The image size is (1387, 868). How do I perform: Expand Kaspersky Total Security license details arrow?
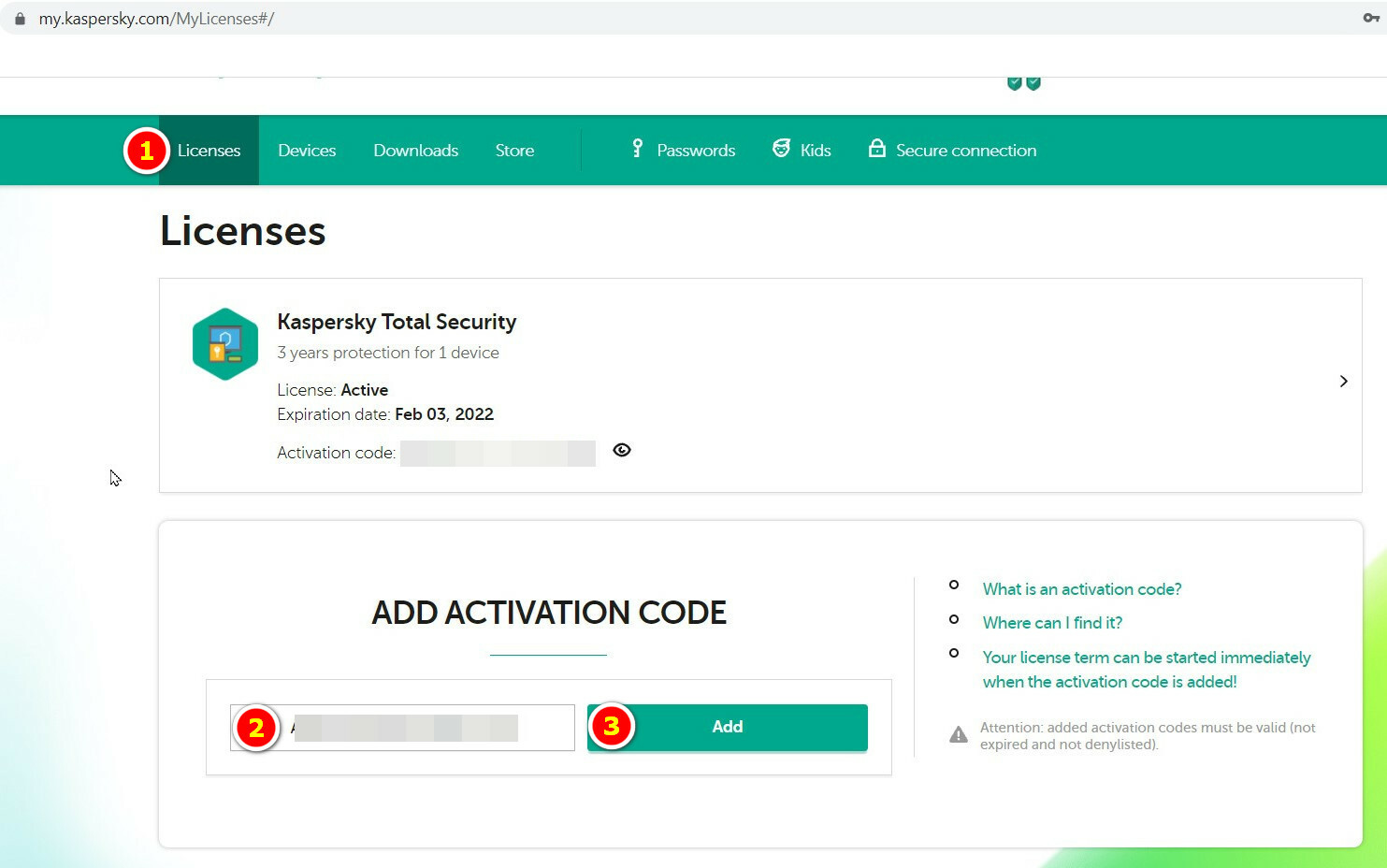[1343, 382]
